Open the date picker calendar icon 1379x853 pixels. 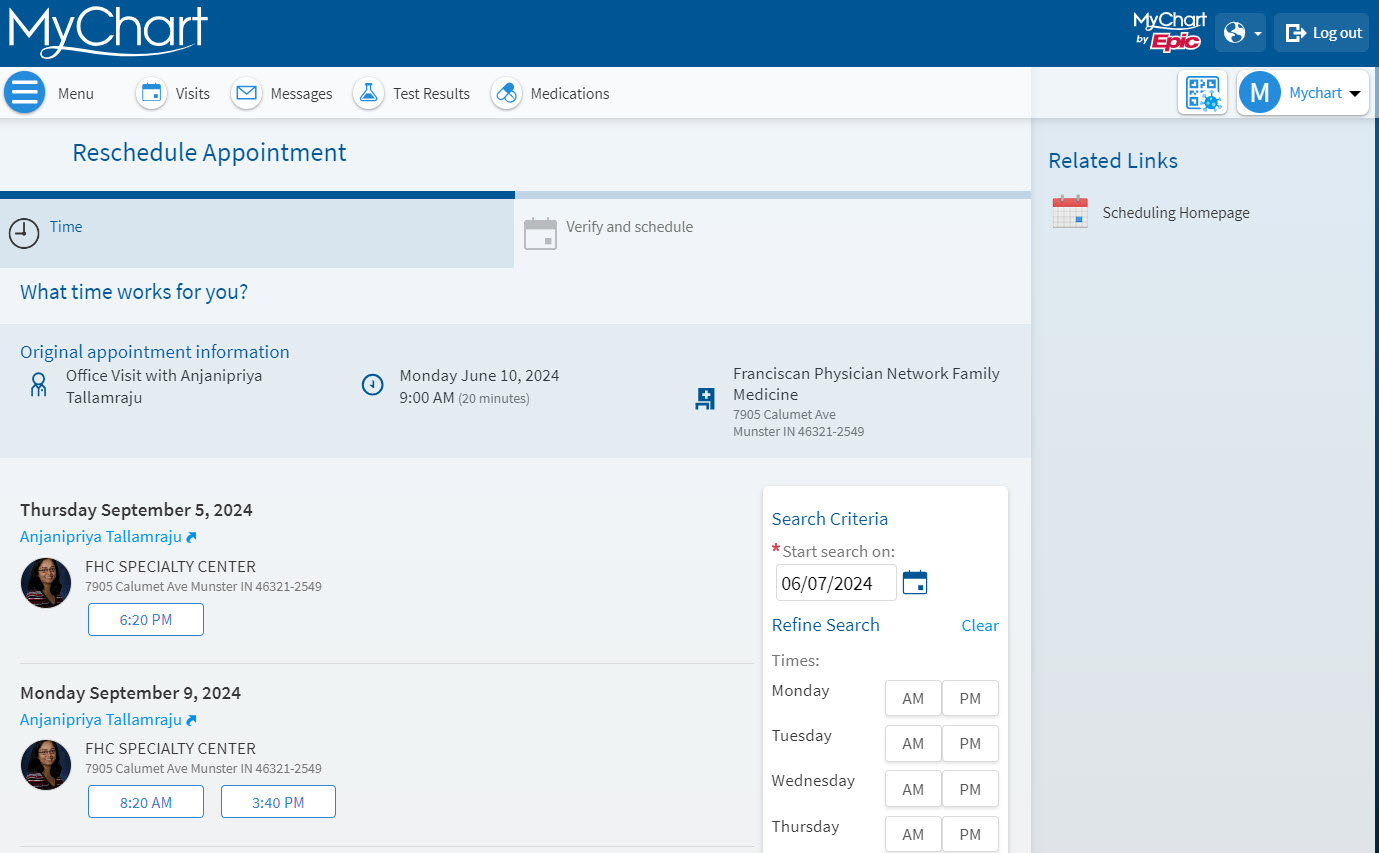[x=915, y=582]
